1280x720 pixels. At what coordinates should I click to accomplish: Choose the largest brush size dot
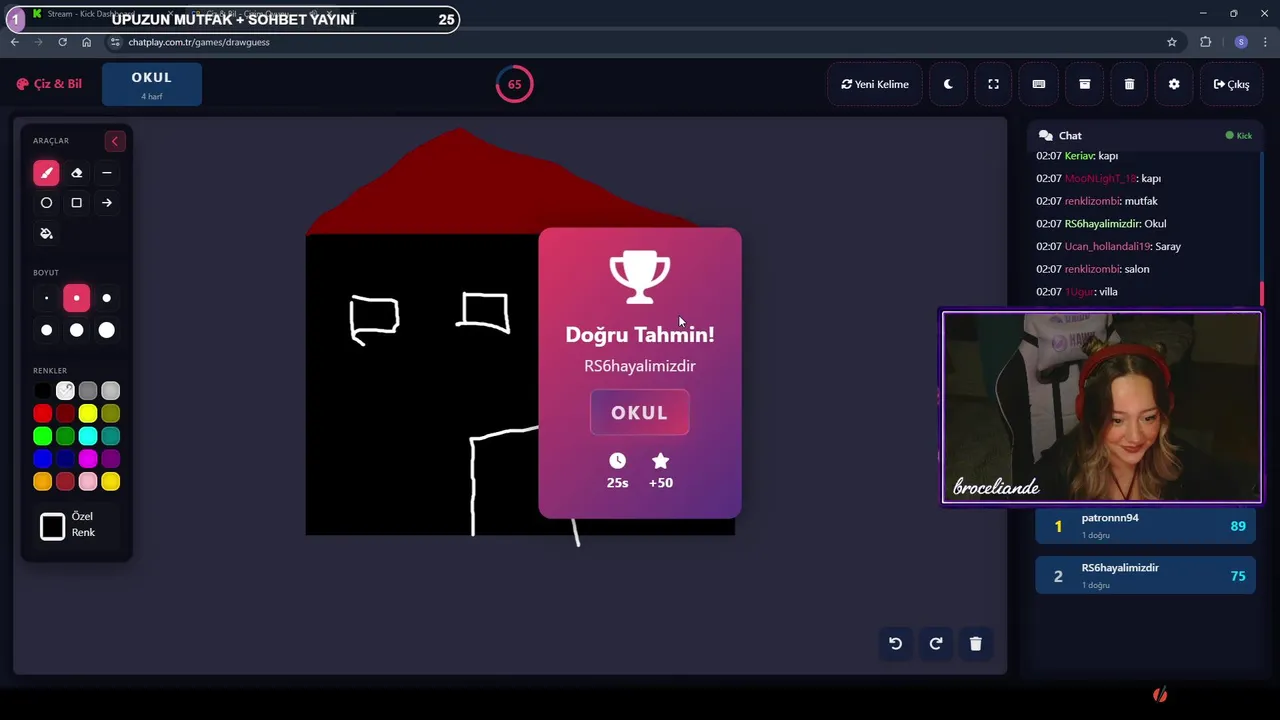pyautogui.click(x=107, y=330)
